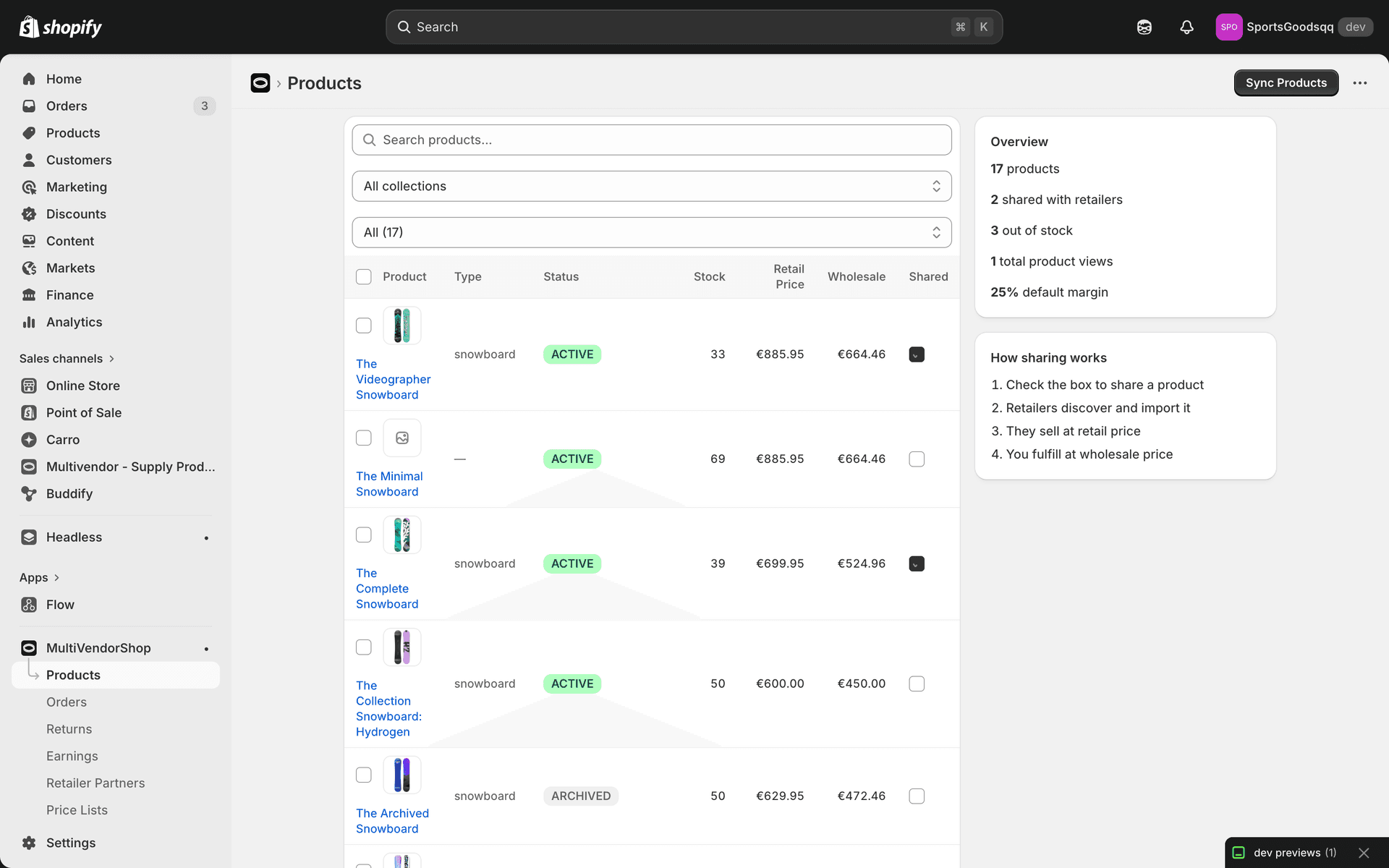Click the Sync Products button
The image size is (1389, 868).
[x=1286, y=82]
